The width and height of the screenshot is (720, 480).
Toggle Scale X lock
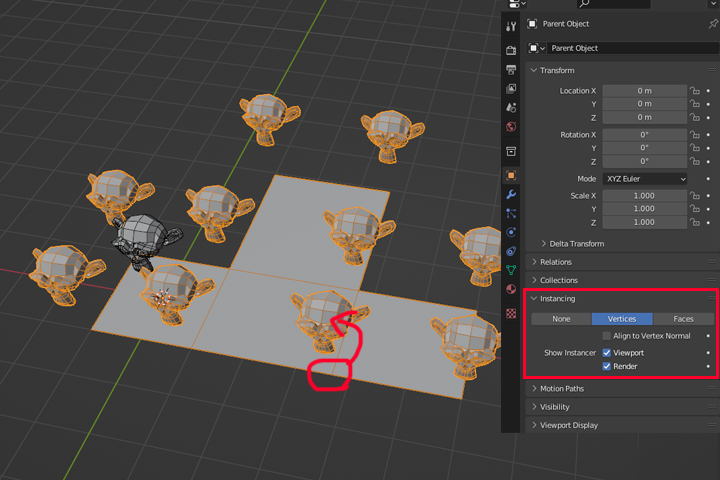695,196
